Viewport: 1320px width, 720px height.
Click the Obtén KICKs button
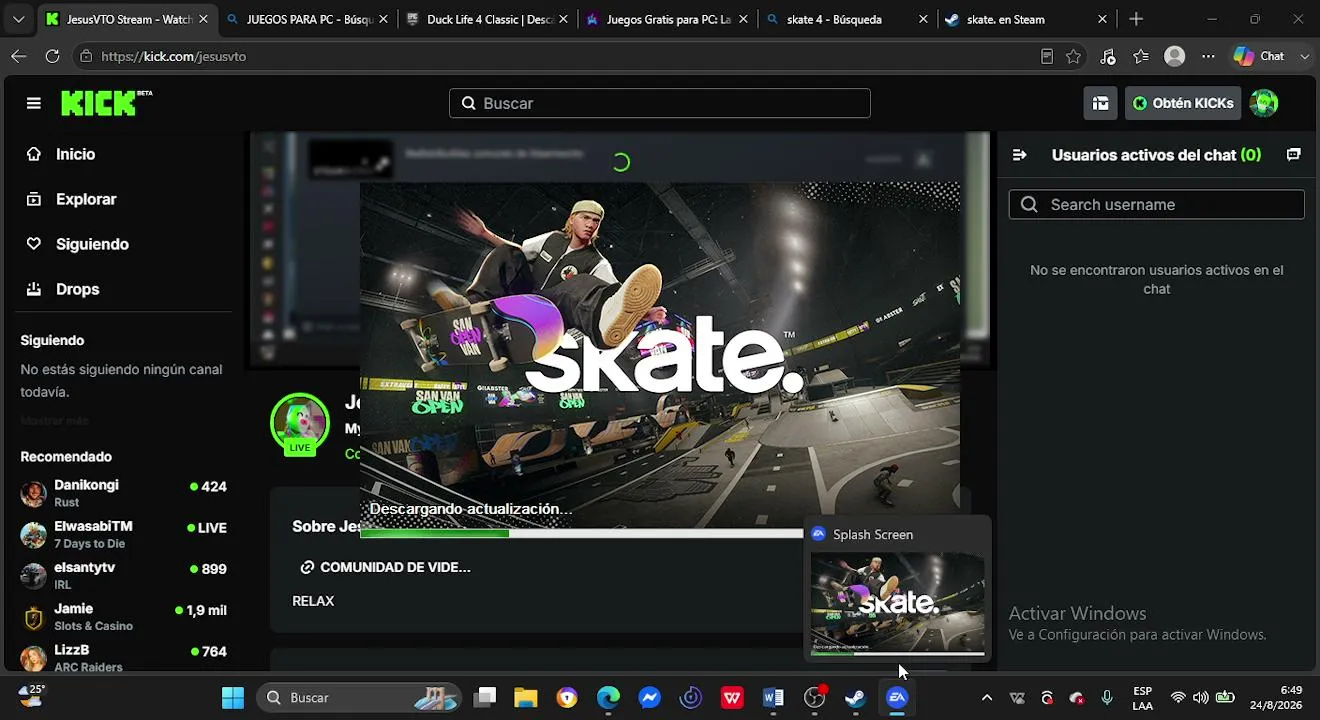tap(1183, 103)
